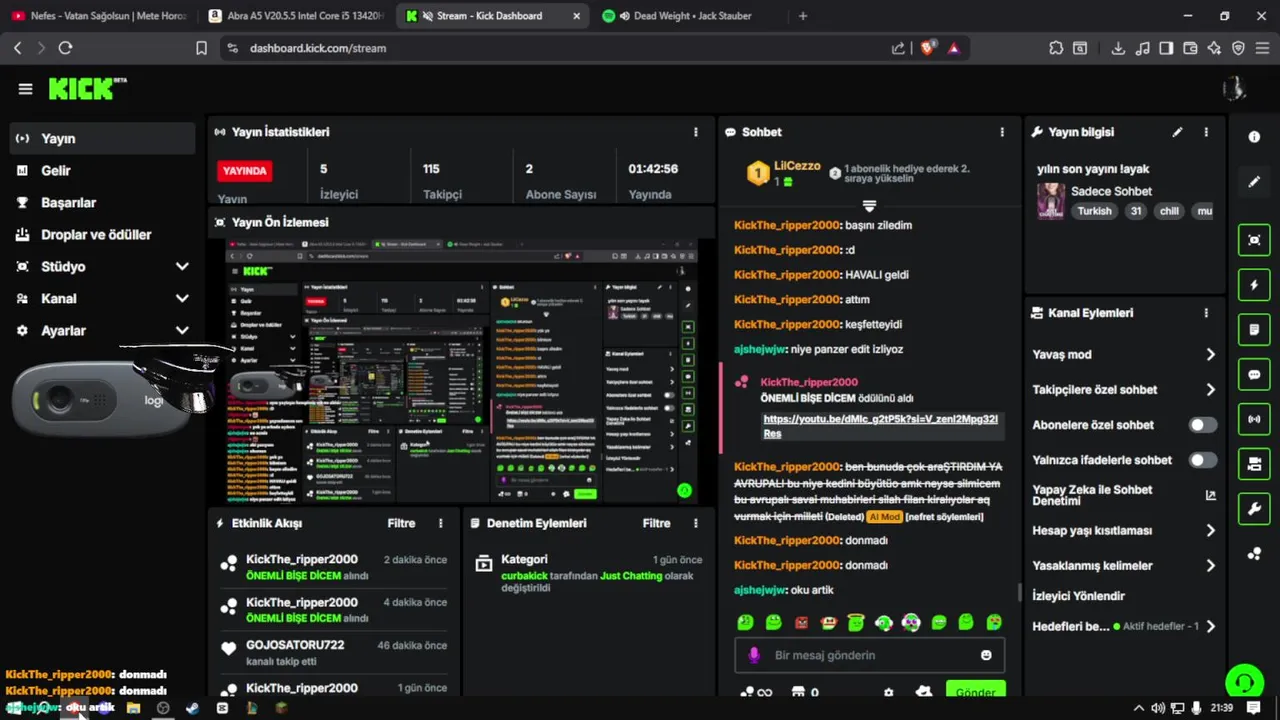Collapse the pinned chat leaderboard arrow
The height and width of the screenshot is (720, 1280).
point(869,206)
